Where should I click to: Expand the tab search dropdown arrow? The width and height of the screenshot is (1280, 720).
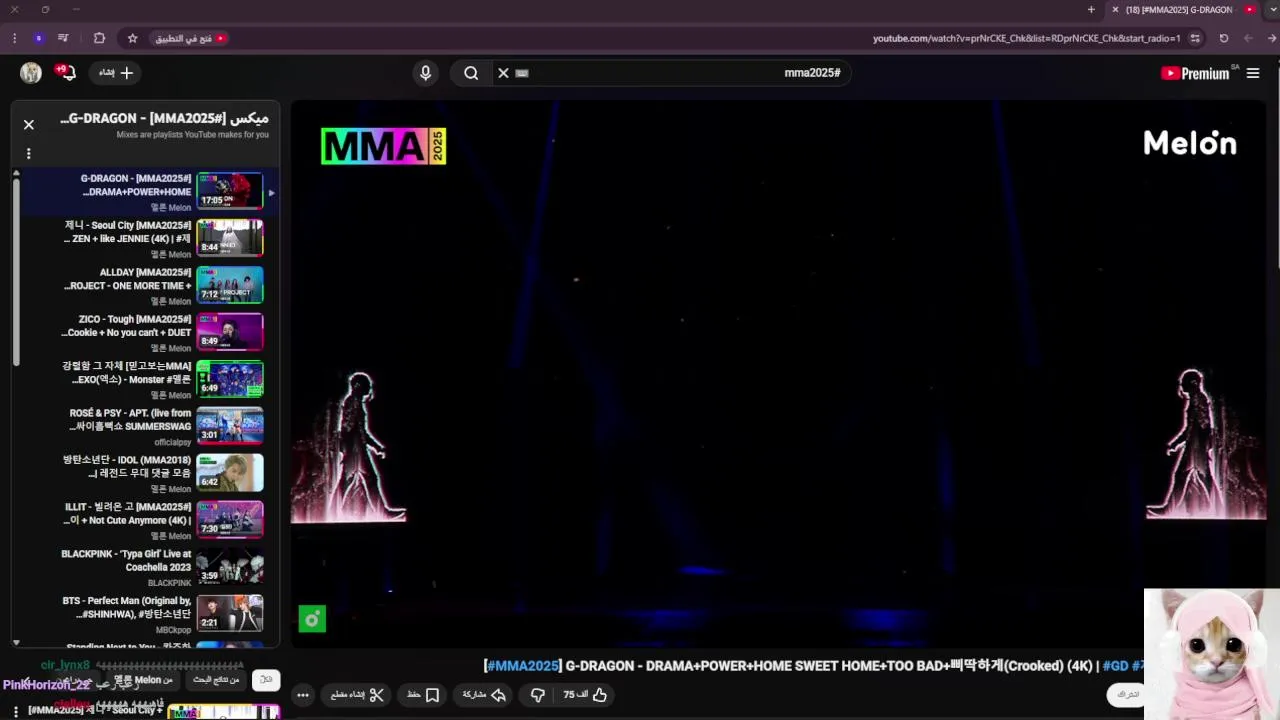[x=1272, y=10]
